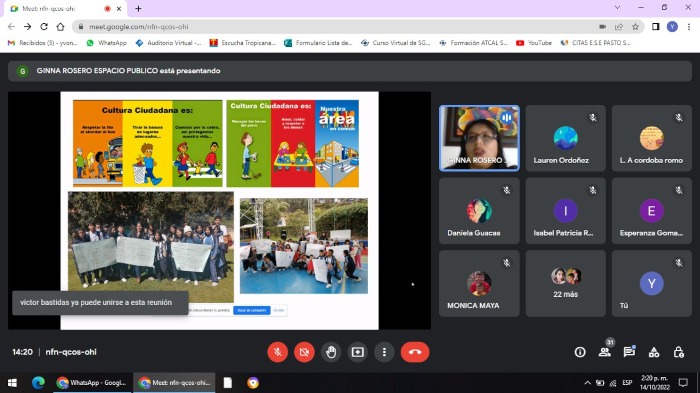The height and width of the screenshot is (393, 700).
Task: Open more options three-dot menu
Action: (384, 352)
